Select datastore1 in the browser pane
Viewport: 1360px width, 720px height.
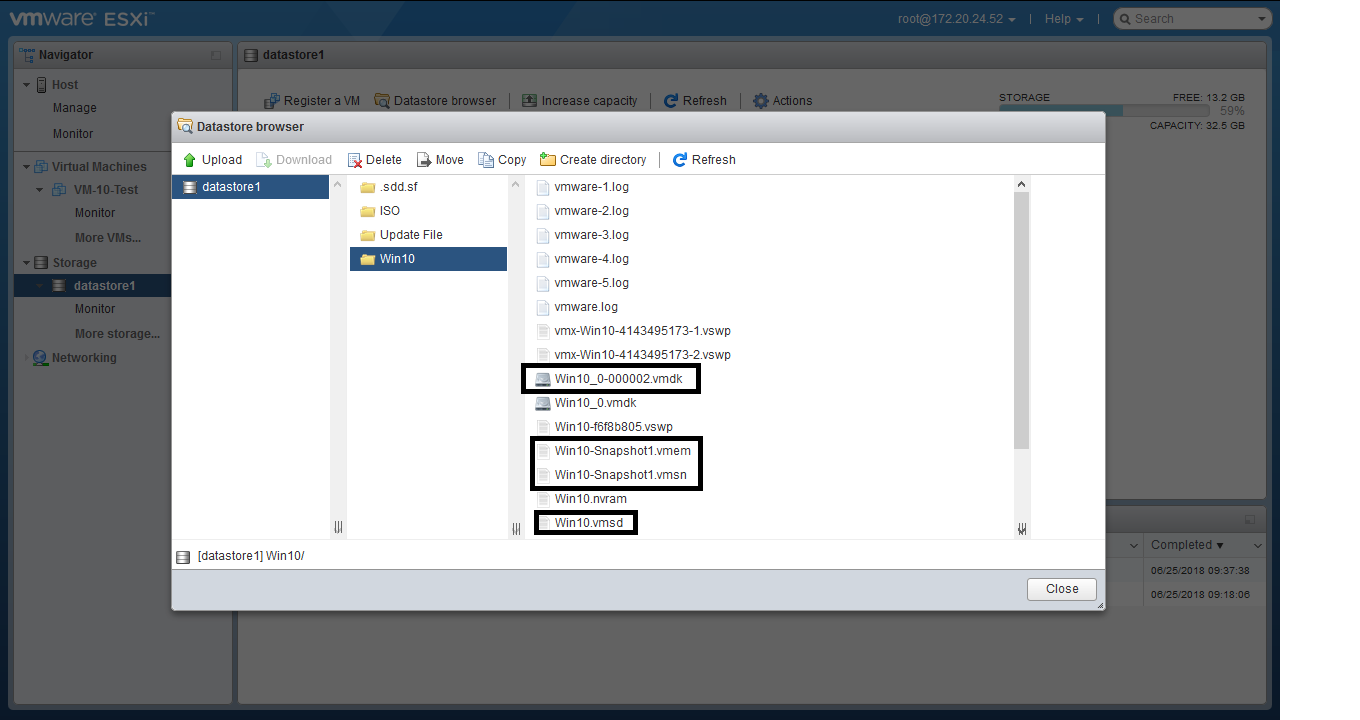tap(230, 187)
